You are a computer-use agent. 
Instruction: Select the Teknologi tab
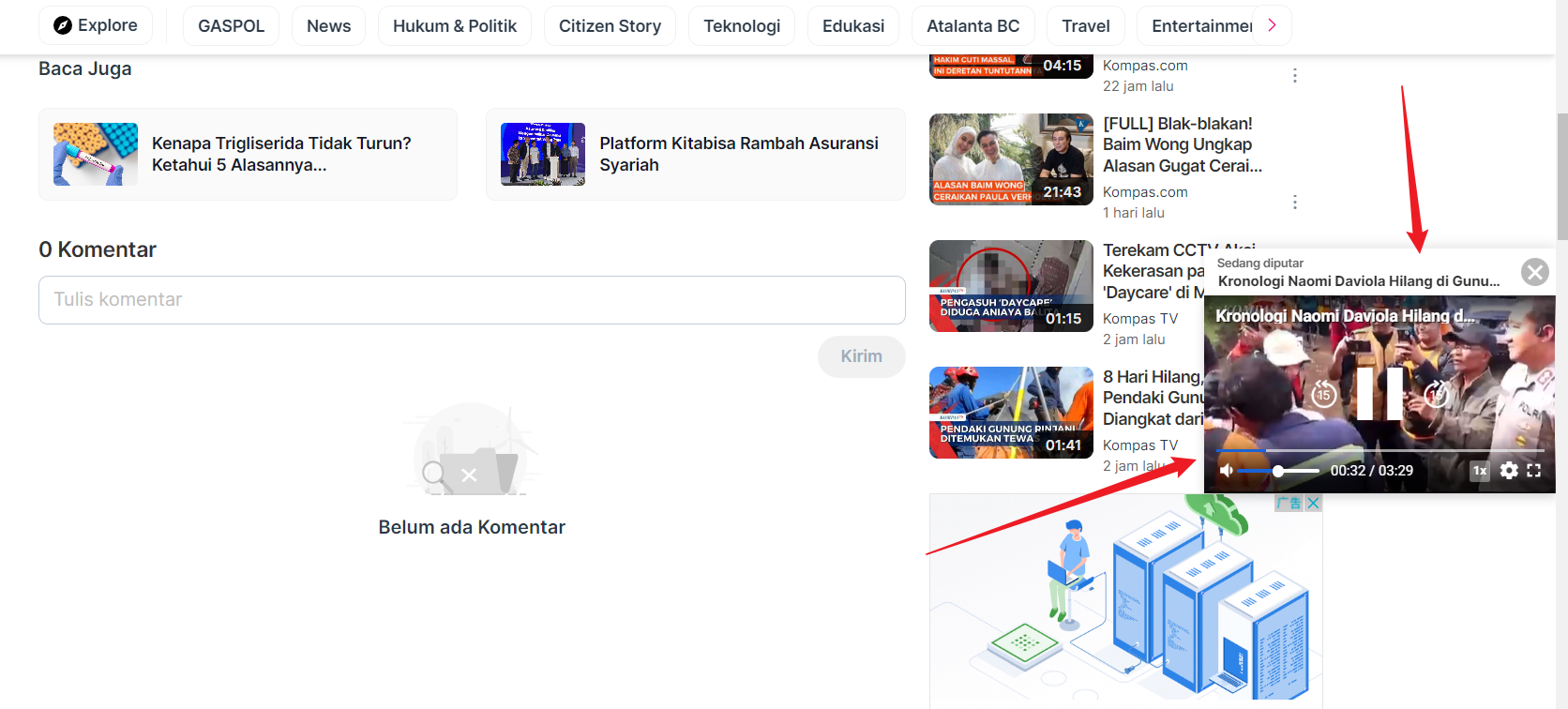(x=742, y=26)
